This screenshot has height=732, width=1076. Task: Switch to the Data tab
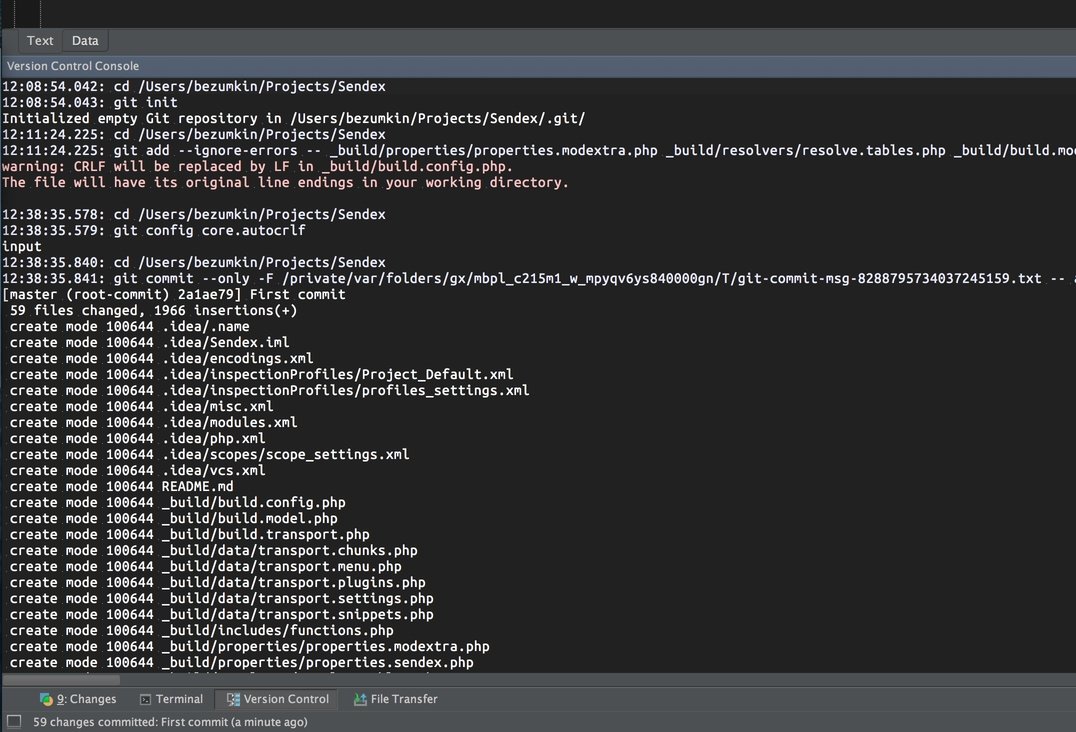(85, 41)
